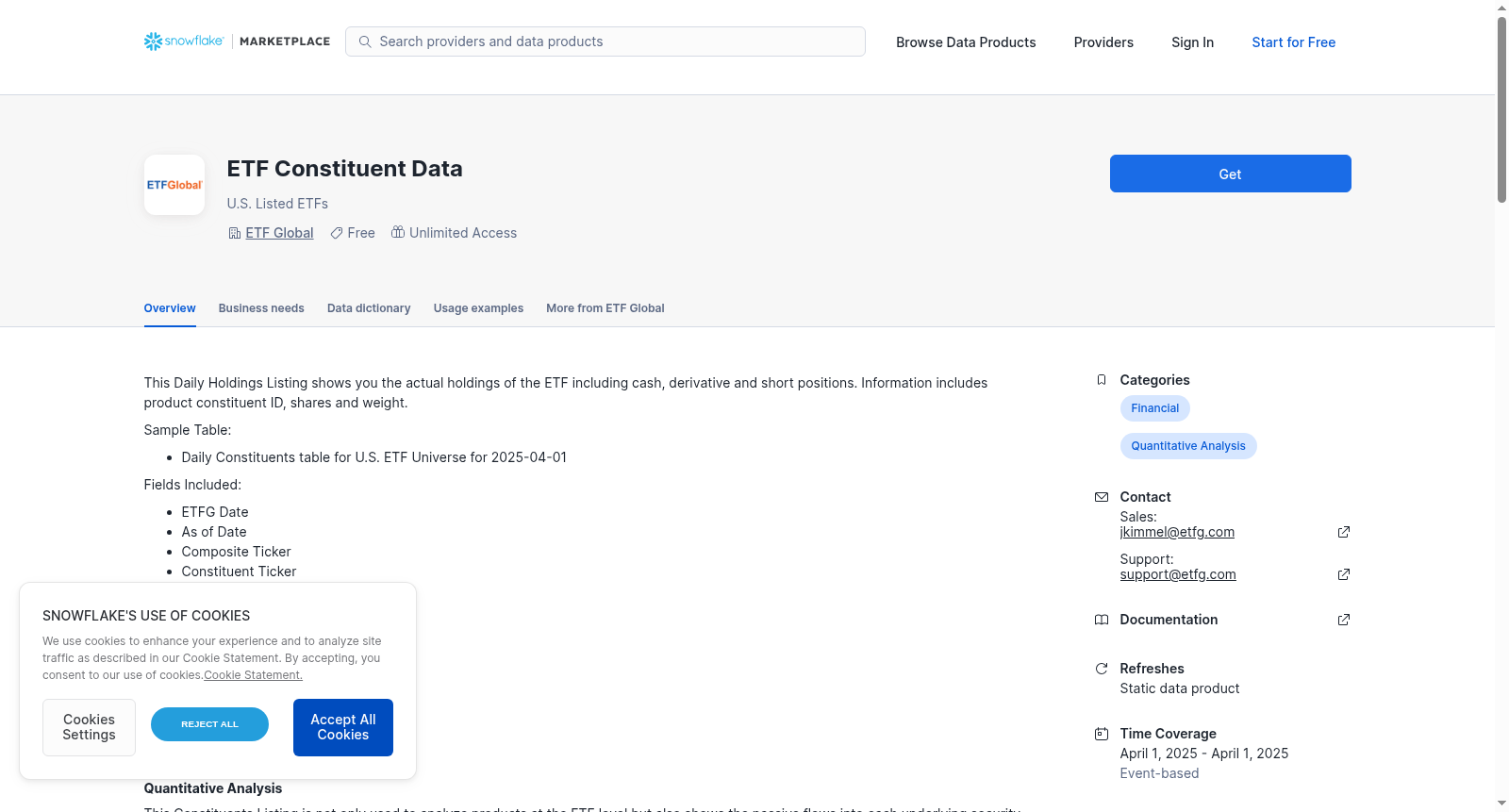
Task: Switch to the Usage examples tab
Action: [478, 308]
